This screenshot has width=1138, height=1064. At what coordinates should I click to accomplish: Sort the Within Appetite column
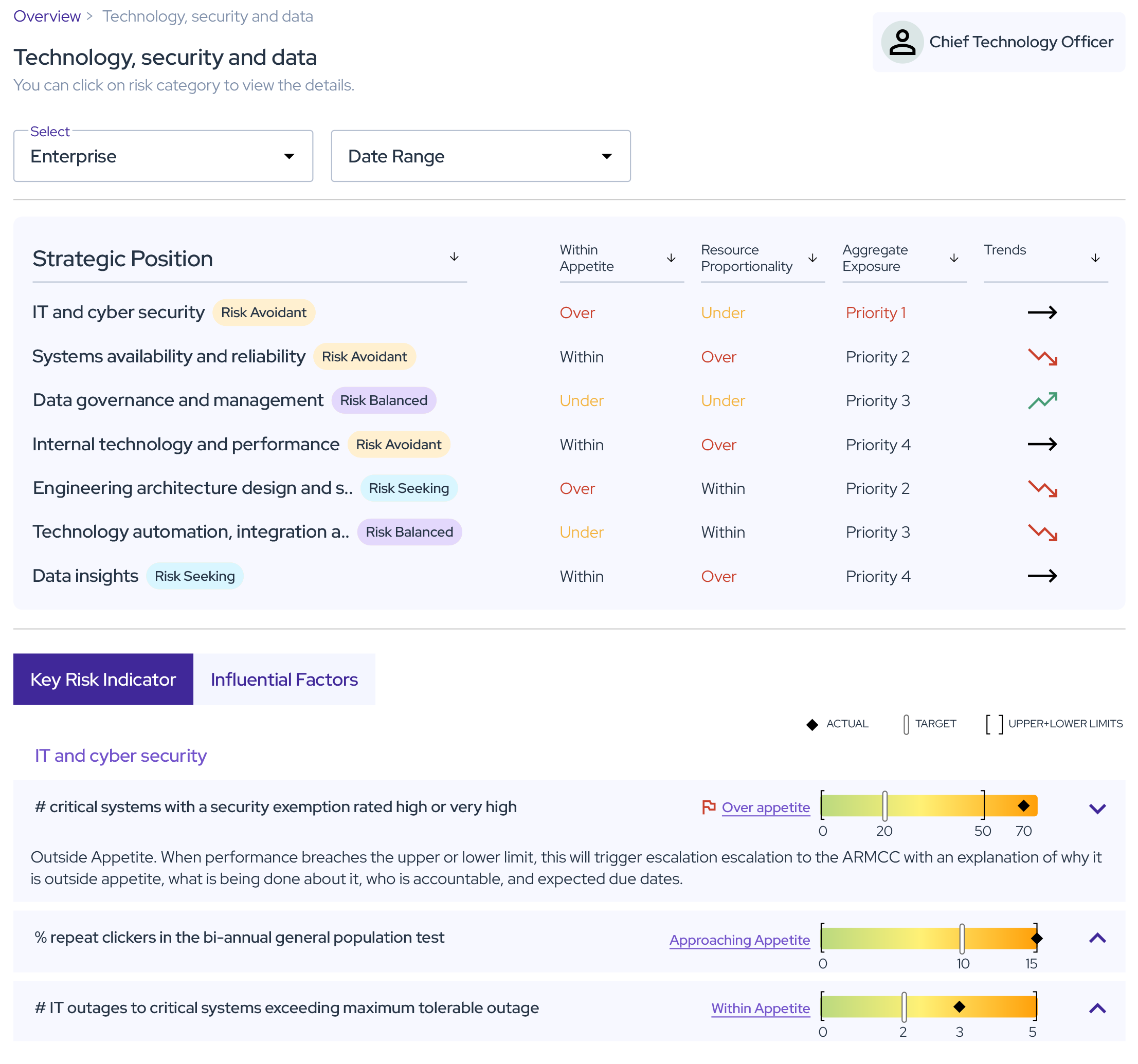(671, 258)
